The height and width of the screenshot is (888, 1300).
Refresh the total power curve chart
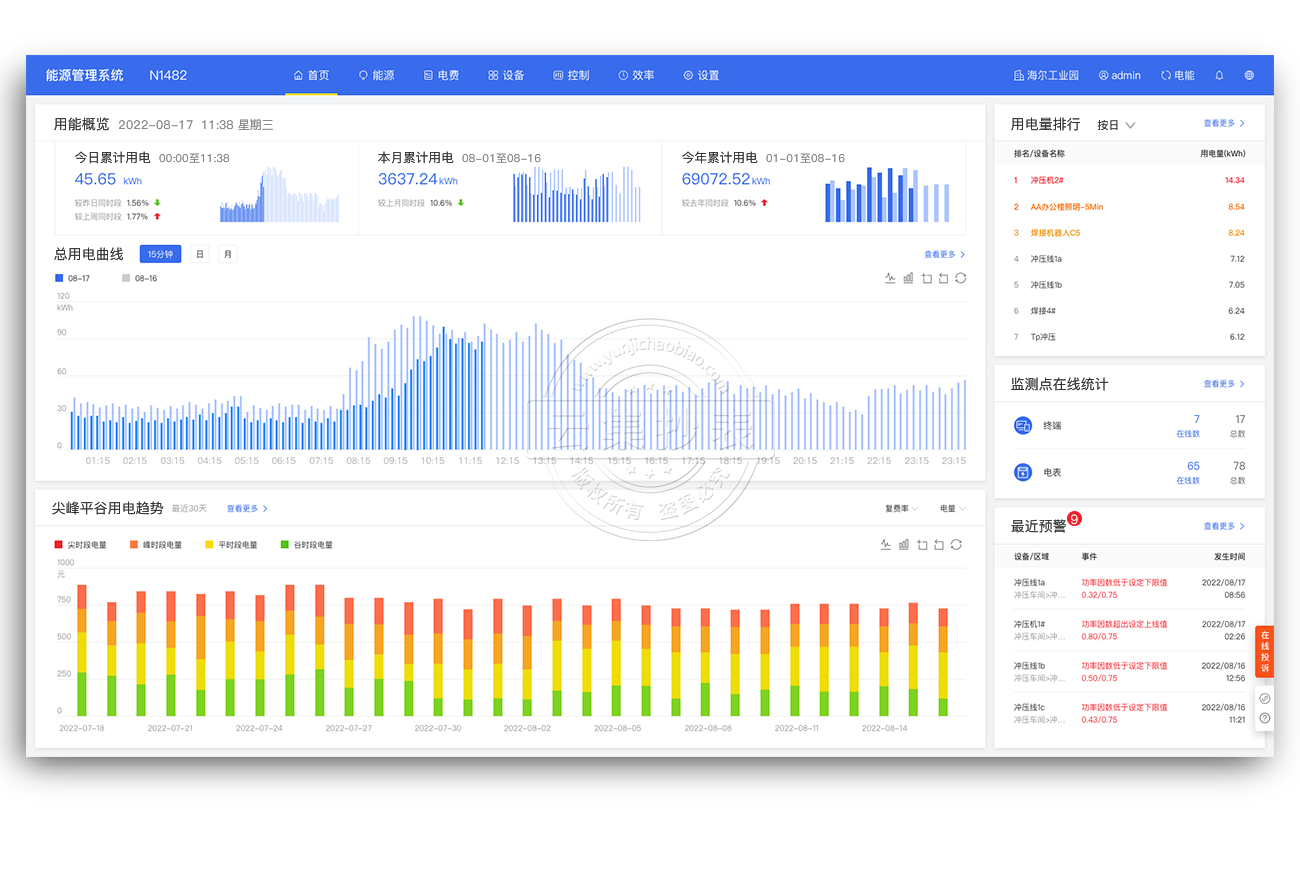point(960,278)
